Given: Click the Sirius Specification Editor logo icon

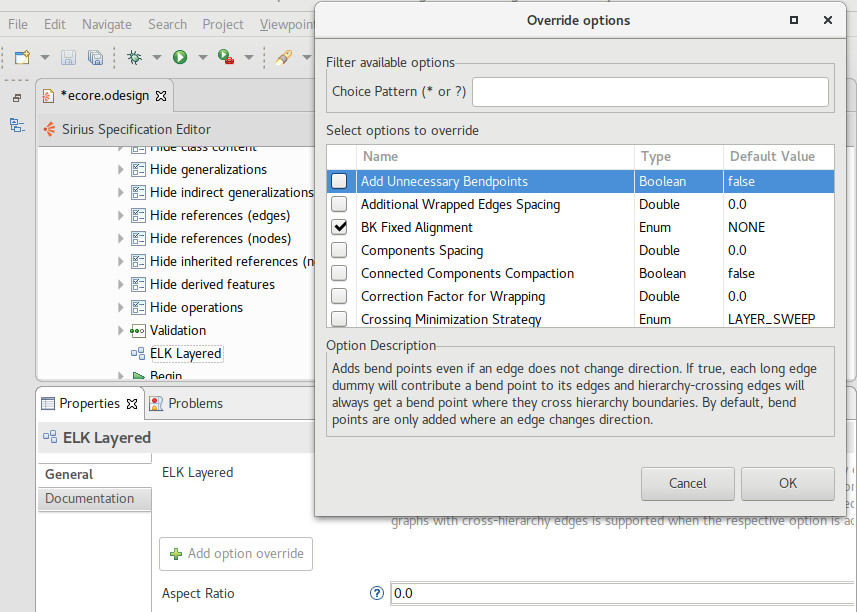Looking at the screenshot, I should [x=49, y=129].
